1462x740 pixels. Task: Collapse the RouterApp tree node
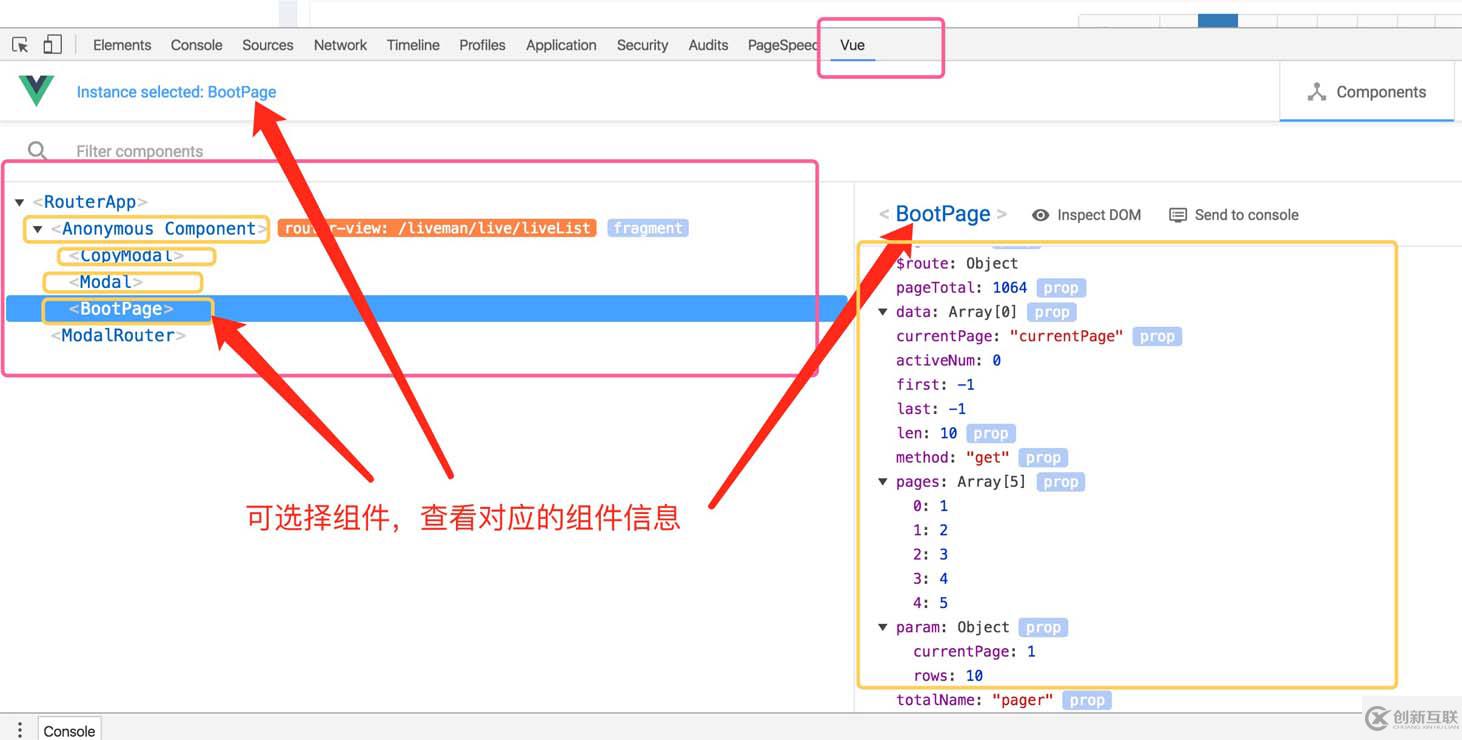point(19,203)
